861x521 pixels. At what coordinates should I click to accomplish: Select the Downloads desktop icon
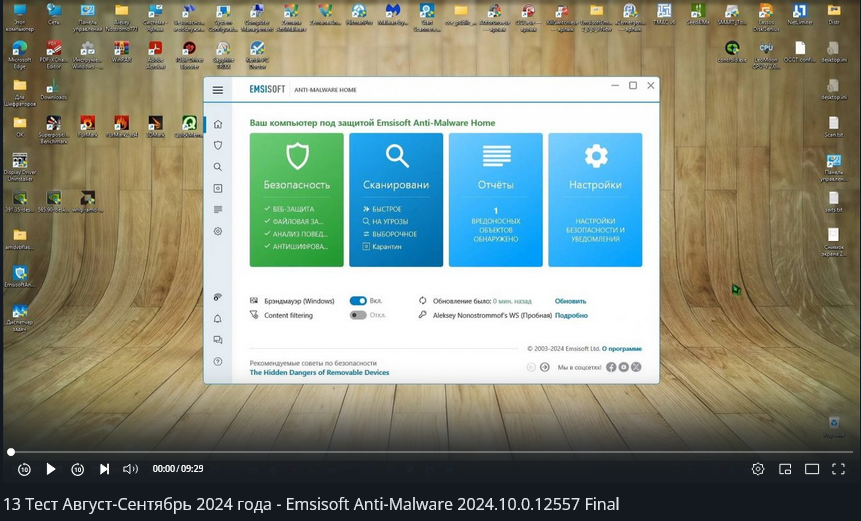tap(53, 89)
